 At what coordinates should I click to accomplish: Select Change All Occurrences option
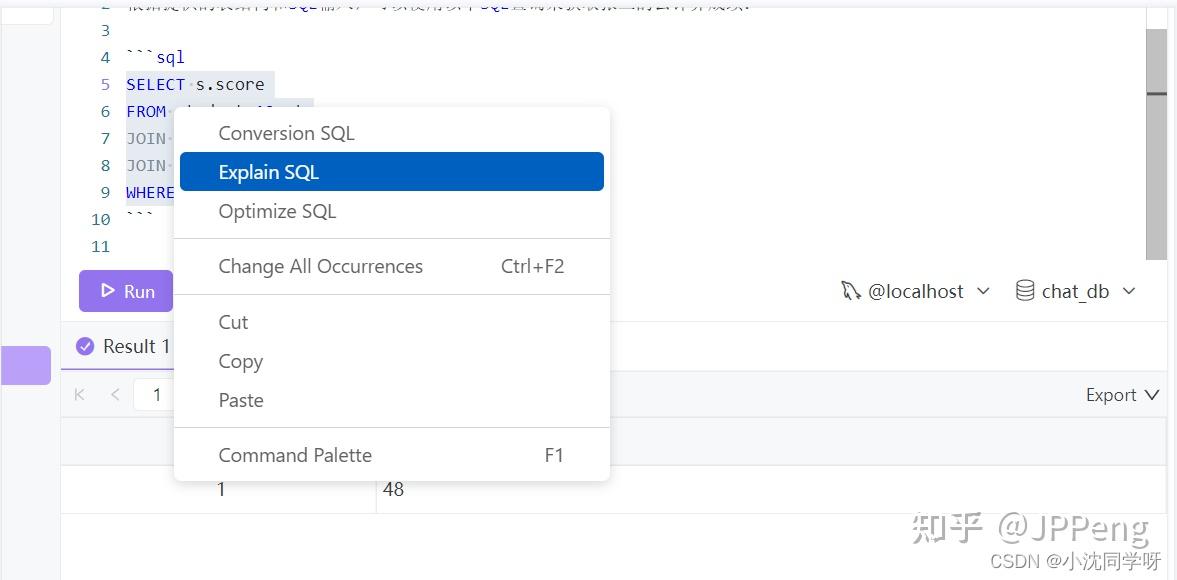click(x=320, y=266)
